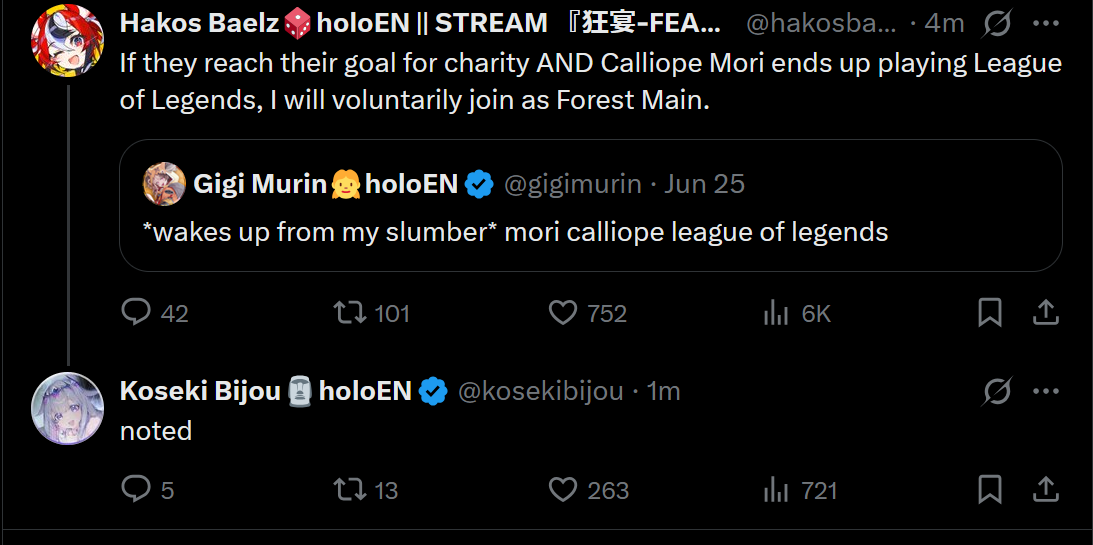Image resolution: width=1093 pixels, height=545 pixels.
Task: Like Hakos Baelz's tweet
Action: (564, 313)
